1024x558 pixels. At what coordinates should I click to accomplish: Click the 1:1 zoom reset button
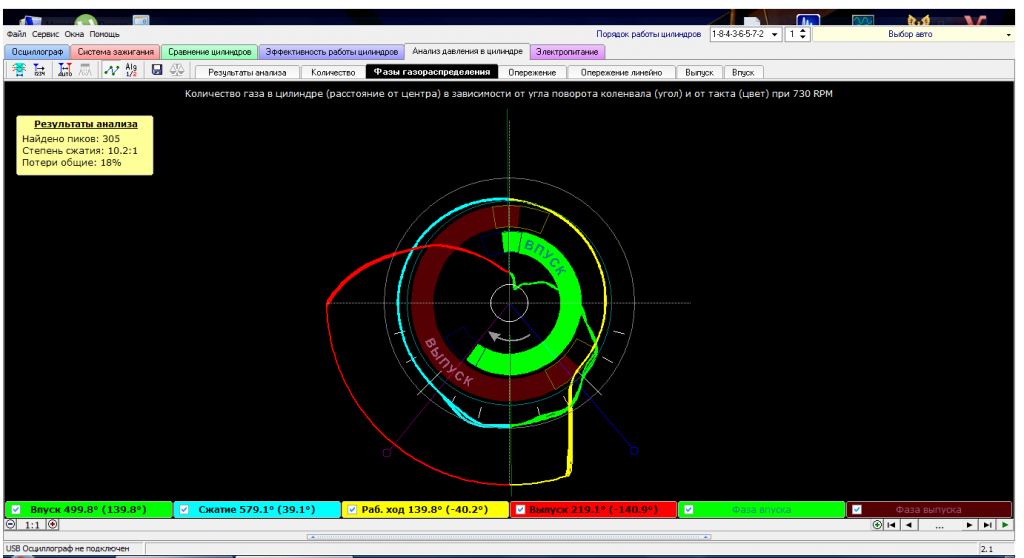point(32,524)
